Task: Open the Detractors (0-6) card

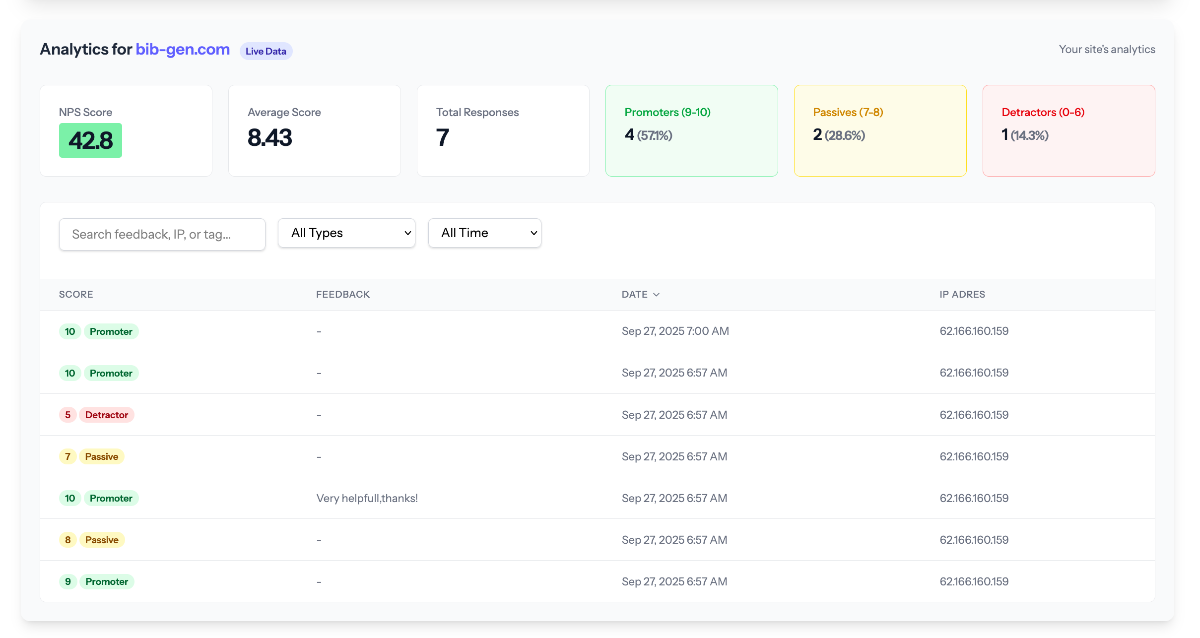Action: (1068, 131)
